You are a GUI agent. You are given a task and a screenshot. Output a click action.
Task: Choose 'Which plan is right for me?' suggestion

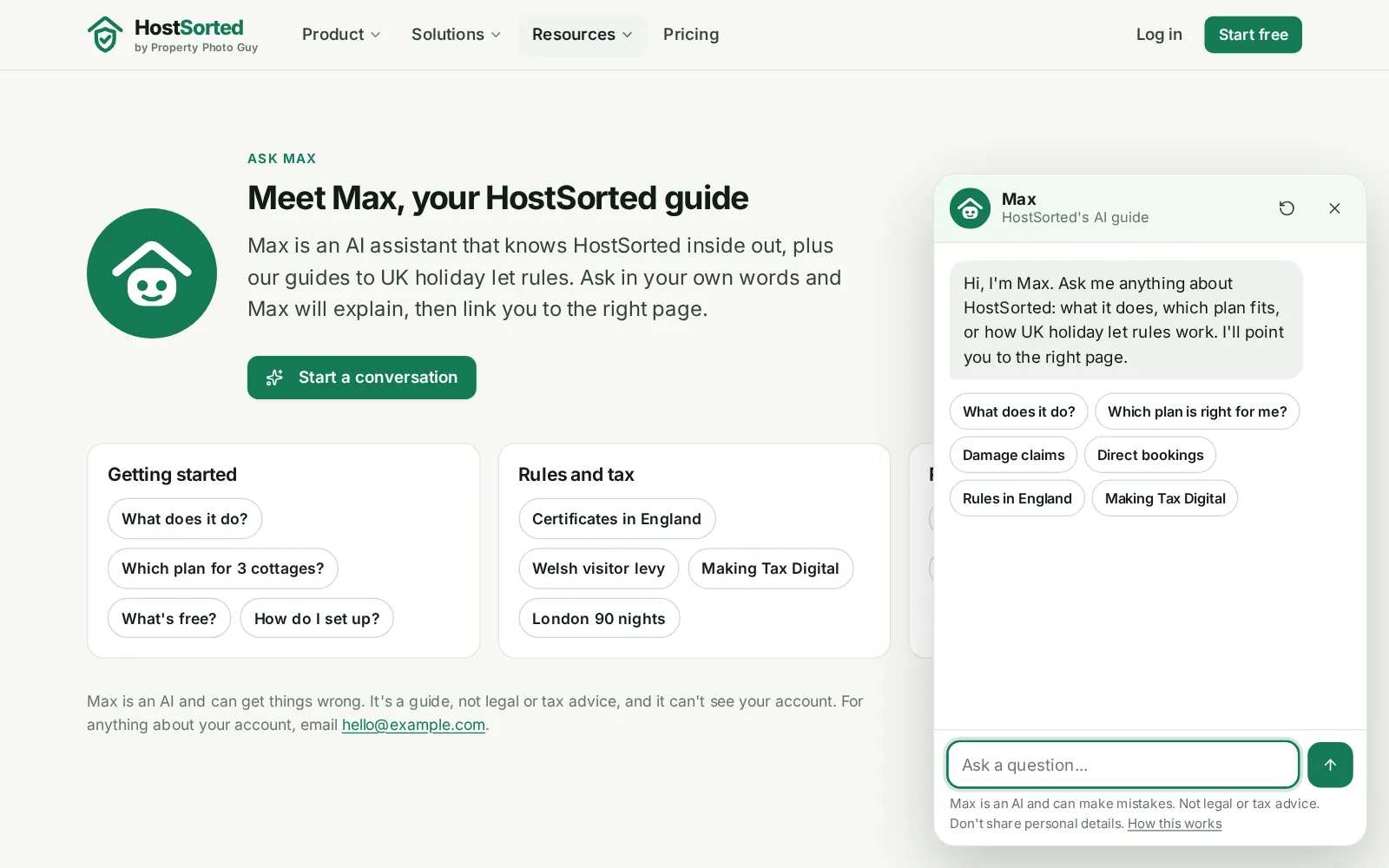[x=1197, y=411]
